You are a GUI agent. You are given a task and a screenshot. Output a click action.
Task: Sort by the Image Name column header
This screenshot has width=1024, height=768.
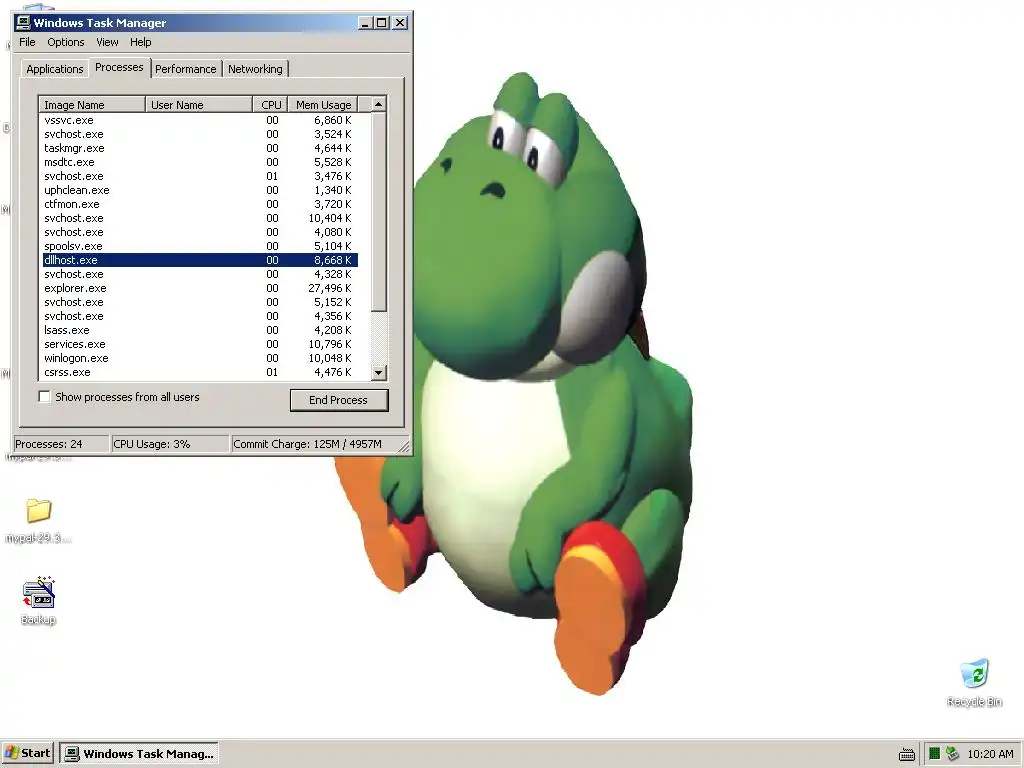[x=92, y=105]
